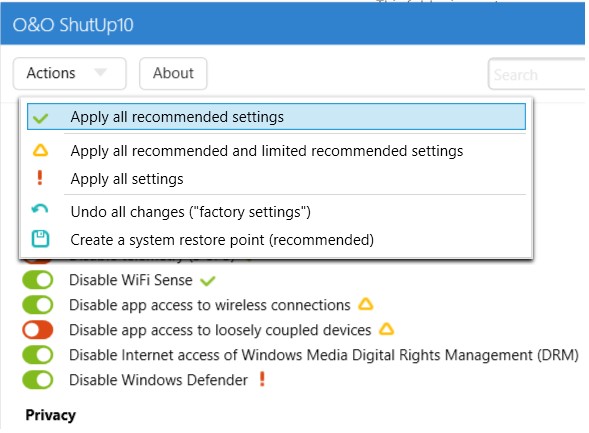
Task: Click the restore point floppy disk icon
Action: pyautogui.click(x=40, y=239)
